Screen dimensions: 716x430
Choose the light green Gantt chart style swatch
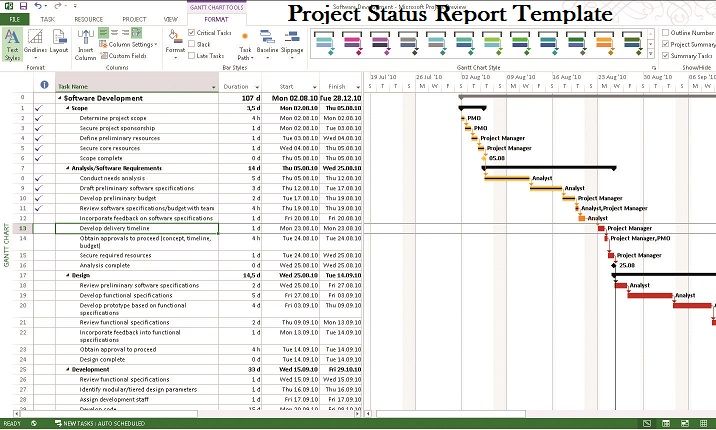click(492, 43)
